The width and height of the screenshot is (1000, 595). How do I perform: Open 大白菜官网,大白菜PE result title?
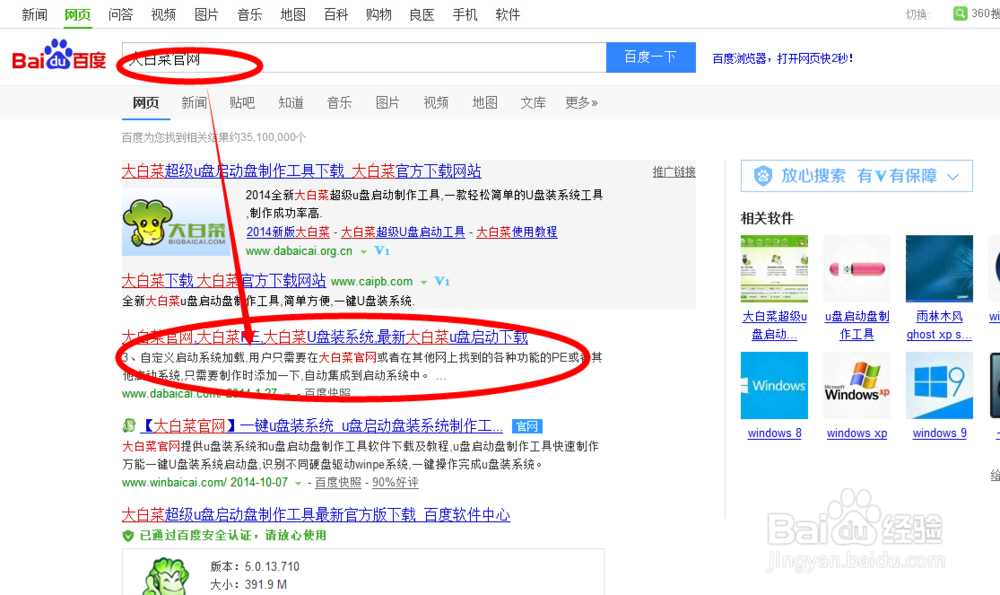click(325, 337)
